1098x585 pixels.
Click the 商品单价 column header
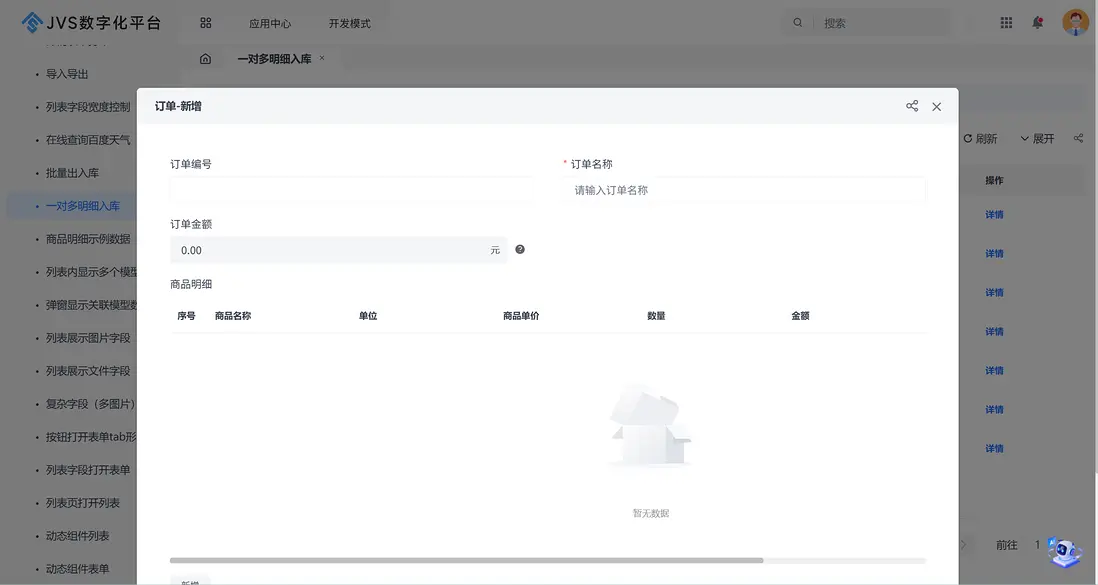(x=521, y=316)
